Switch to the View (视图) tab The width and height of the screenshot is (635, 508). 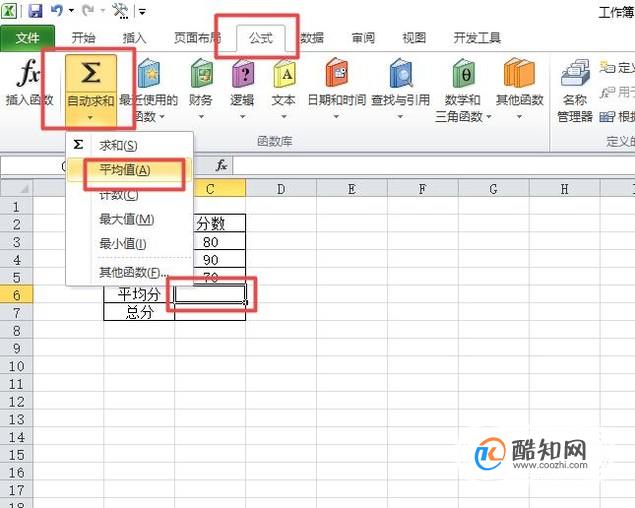click(414, 38)
